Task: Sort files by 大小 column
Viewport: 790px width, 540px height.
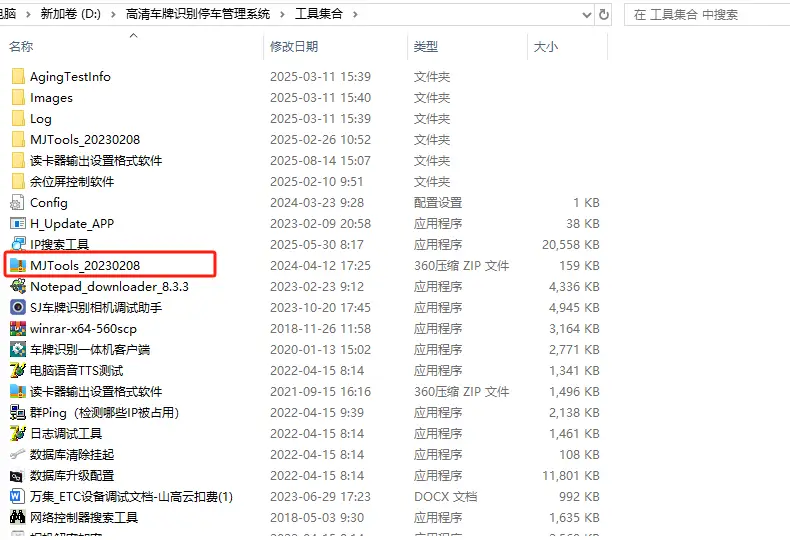Action: click(x=546, y=46)
